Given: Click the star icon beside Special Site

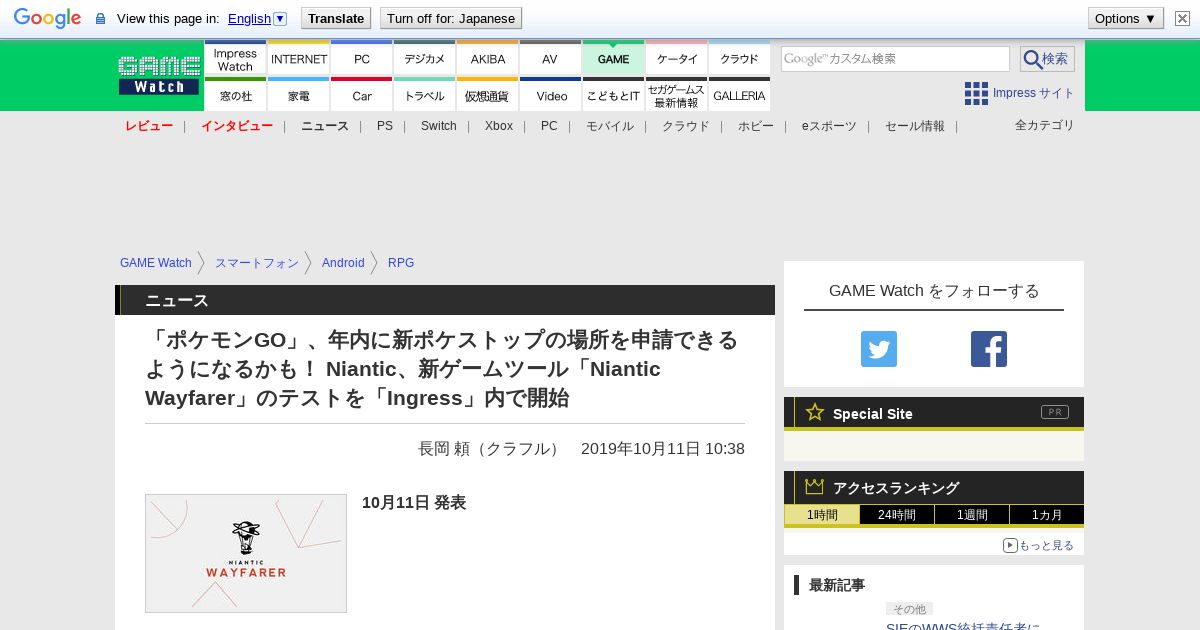Looking at the screenshot, I should click(815, 412).
